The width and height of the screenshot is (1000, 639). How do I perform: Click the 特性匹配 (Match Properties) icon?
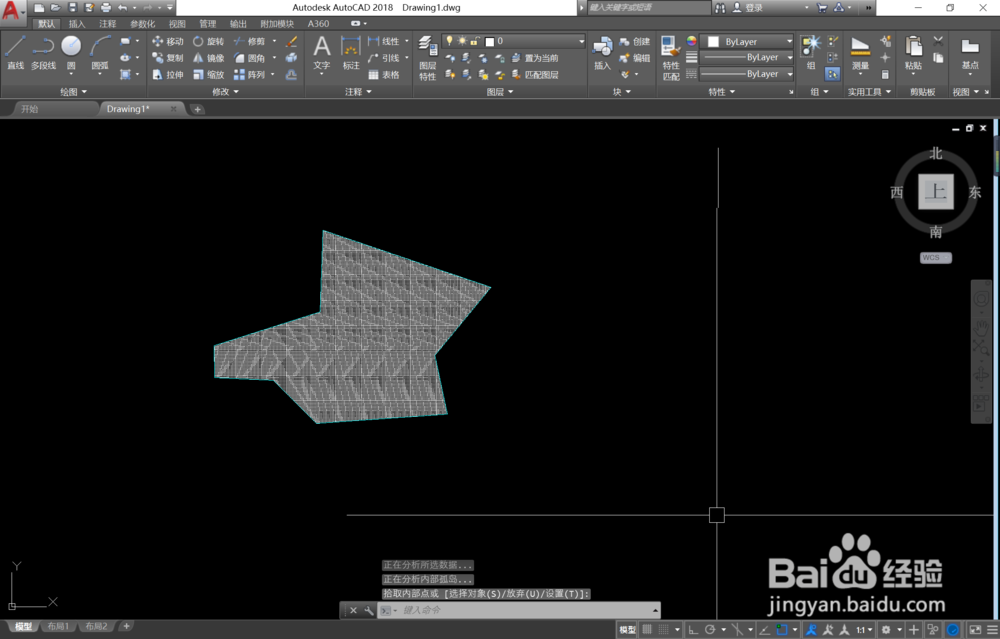click(670, 58)
